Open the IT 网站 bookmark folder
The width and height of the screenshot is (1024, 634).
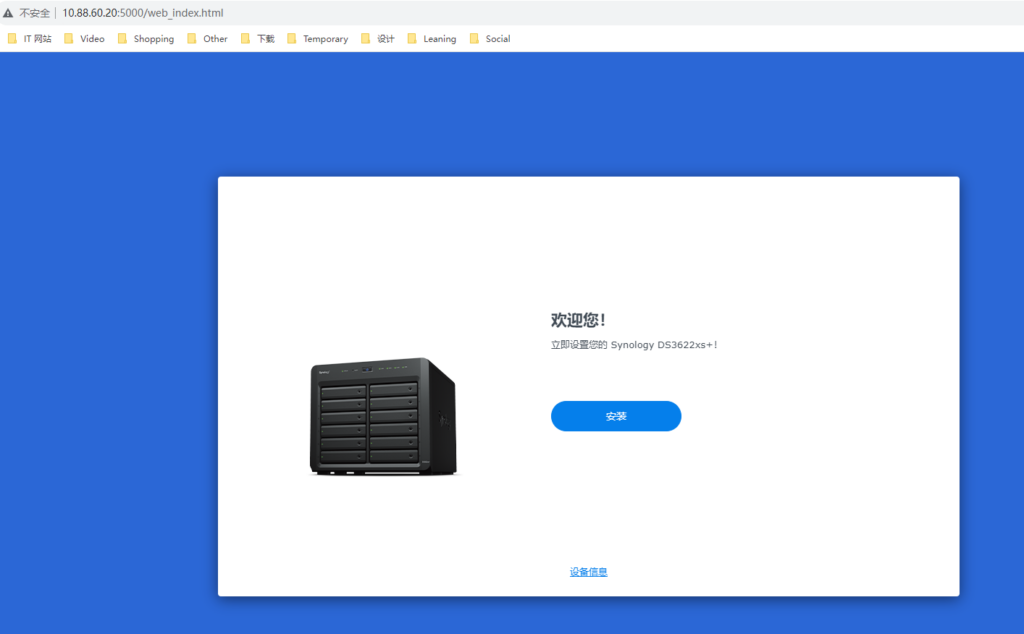pyautogui.click(x=29, y=39)
